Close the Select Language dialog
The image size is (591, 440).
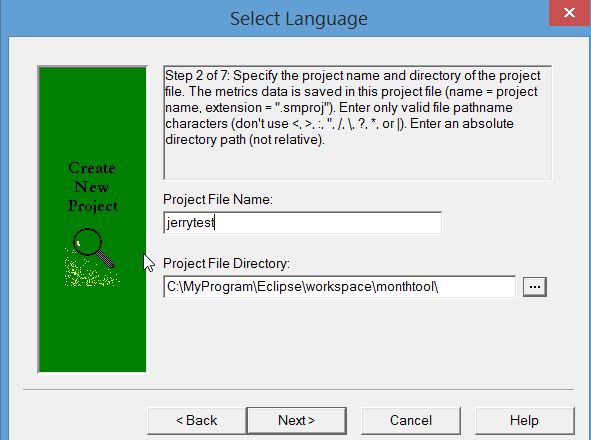coord(570,12)
